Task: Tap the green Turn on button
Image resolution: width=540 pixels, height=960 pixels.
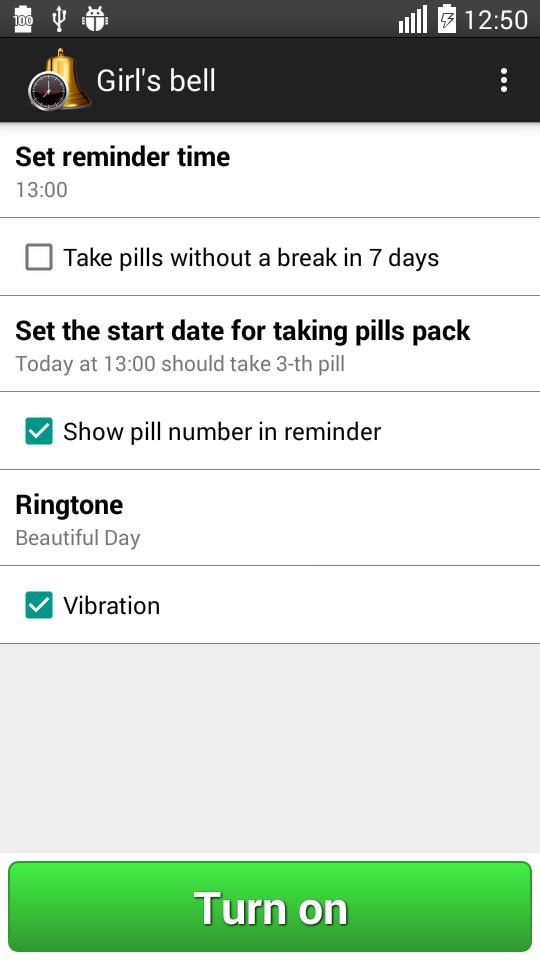Action: [270, 907]
